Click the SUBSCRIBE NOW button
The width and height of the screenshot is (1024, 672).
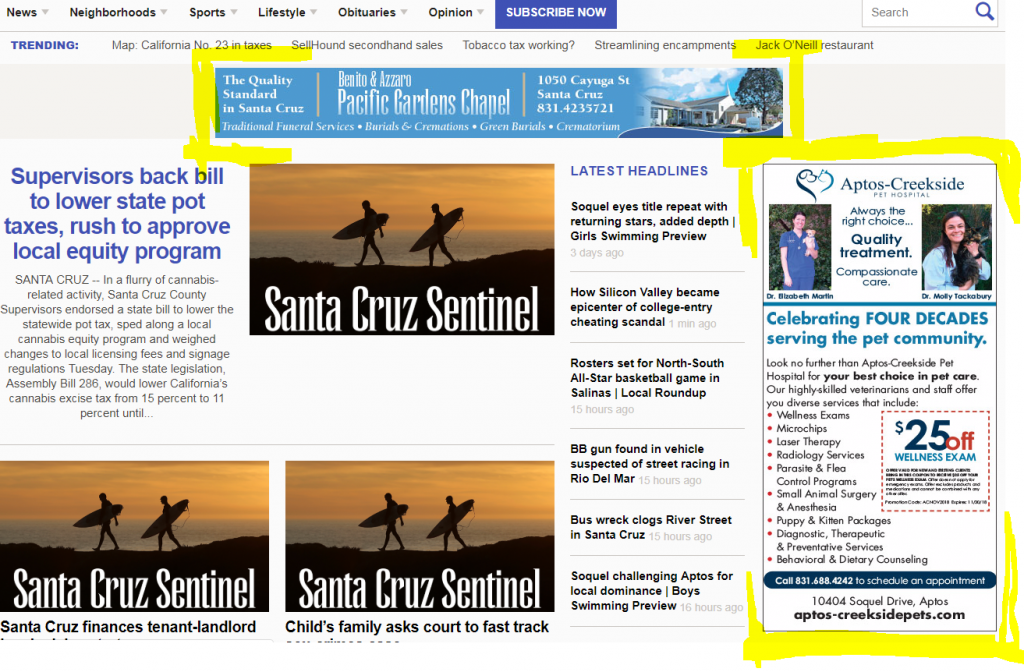555,14
